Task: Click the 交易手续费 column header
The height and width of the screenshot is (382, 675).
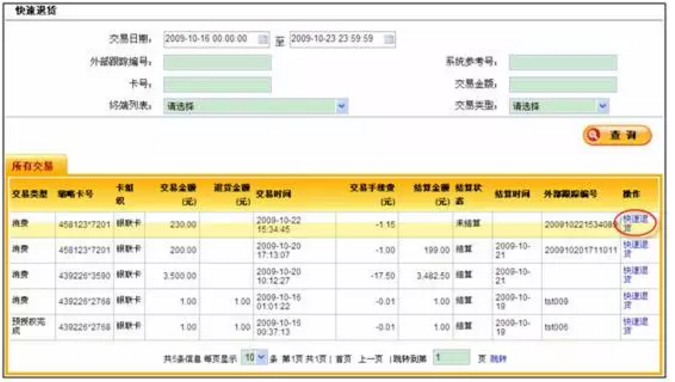Action: 372,194
